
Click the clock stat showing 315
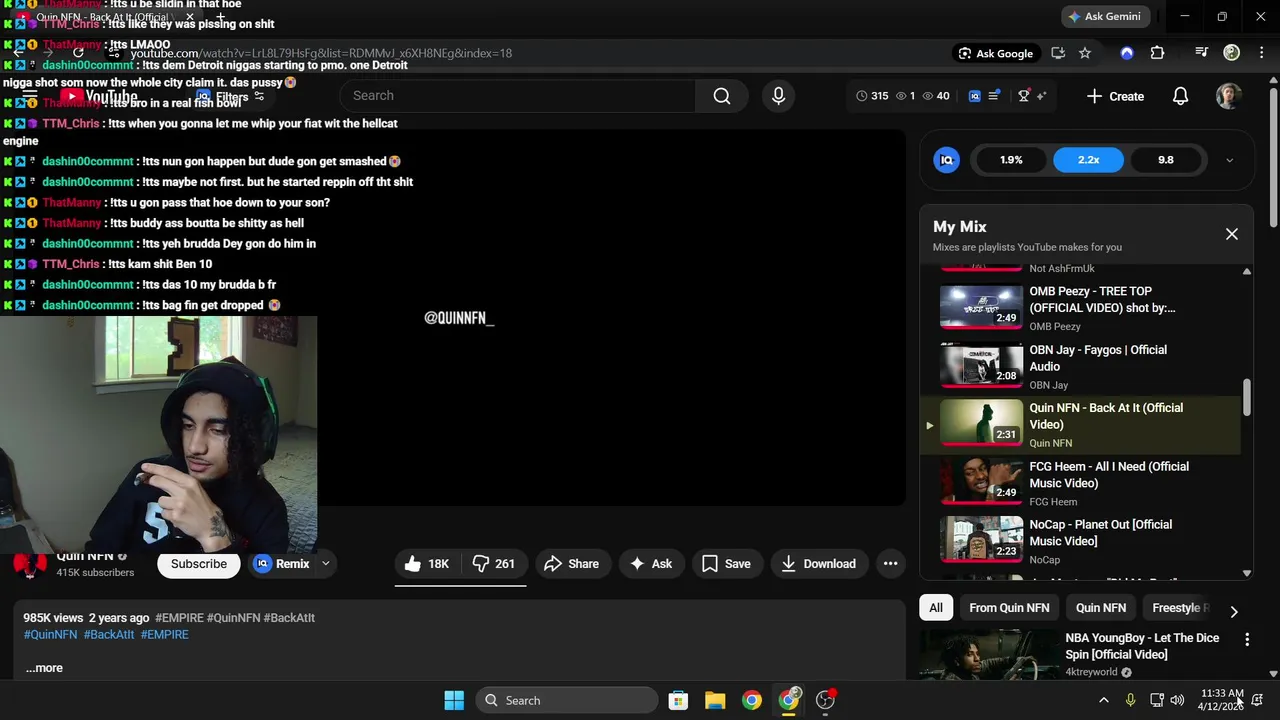tap(872, 96)
